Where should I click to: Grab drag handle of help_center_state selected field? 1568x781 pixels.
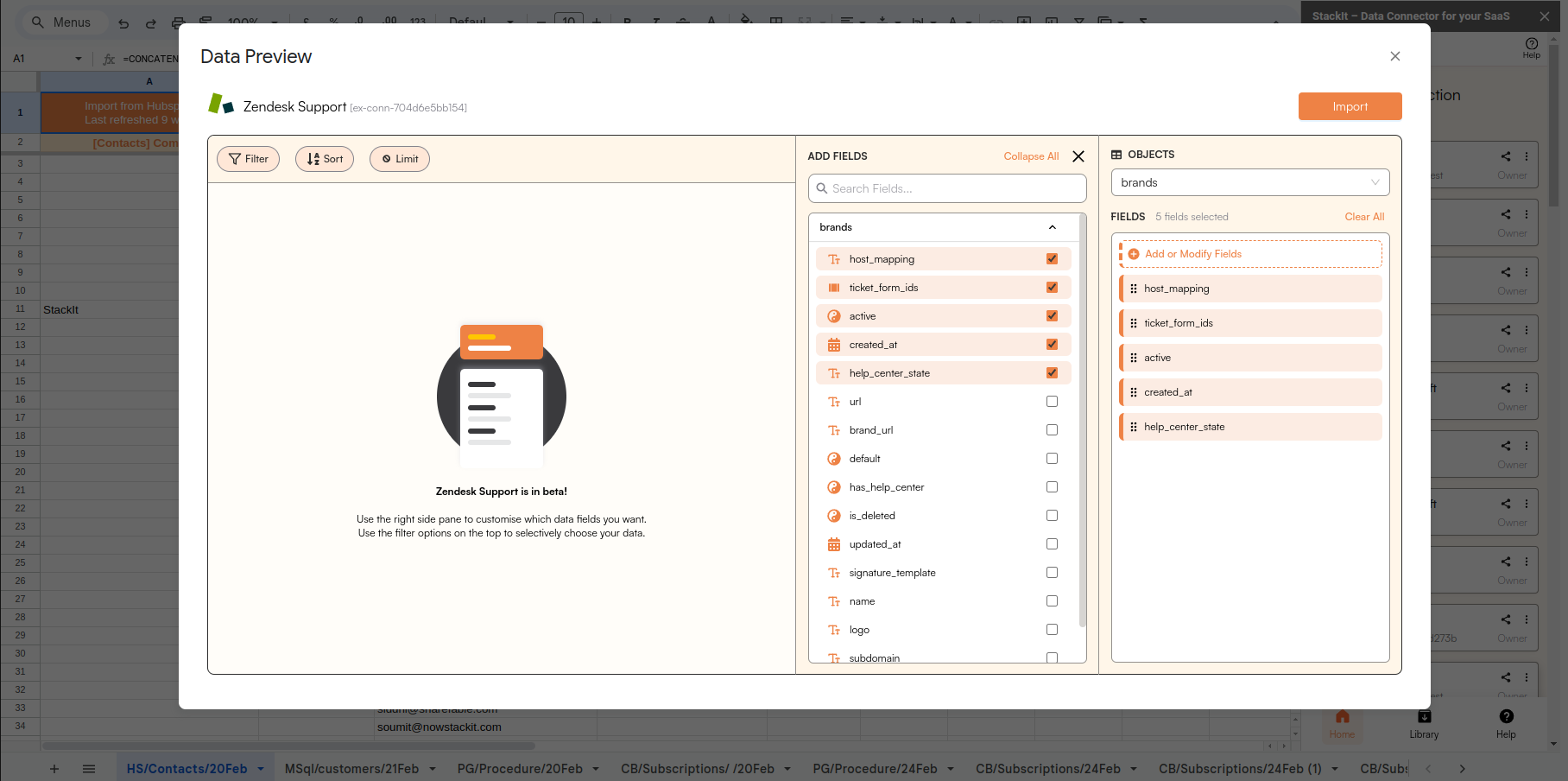pos(1134,427)
